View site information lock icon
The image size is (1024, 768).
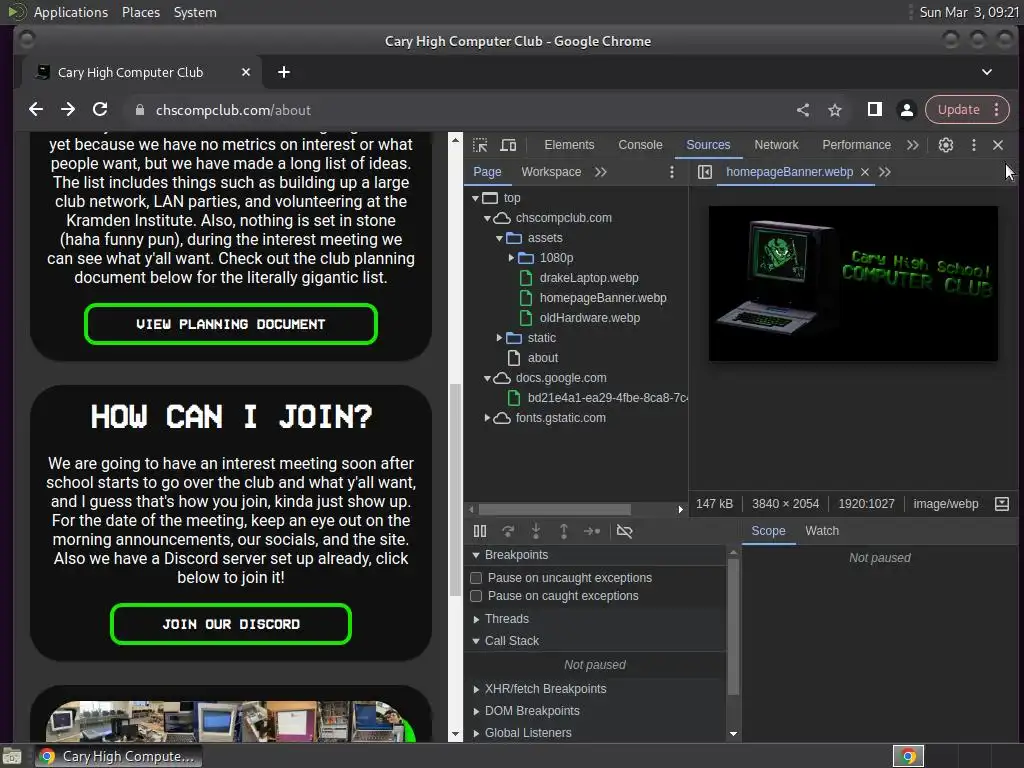(139, 110)
